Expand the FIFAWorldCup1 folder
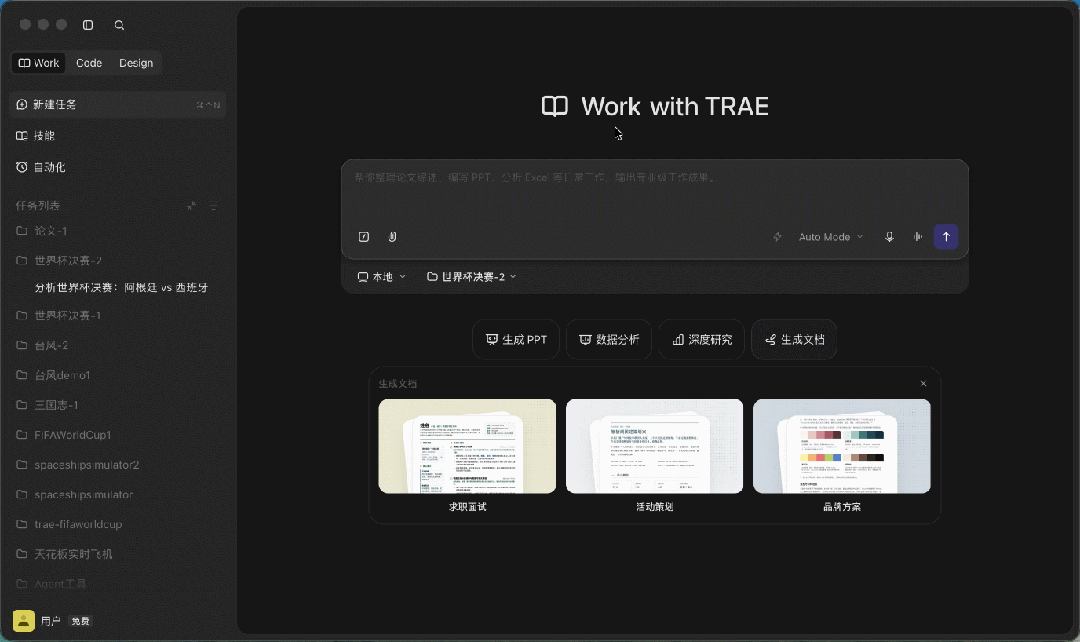 tap(118, 435)
